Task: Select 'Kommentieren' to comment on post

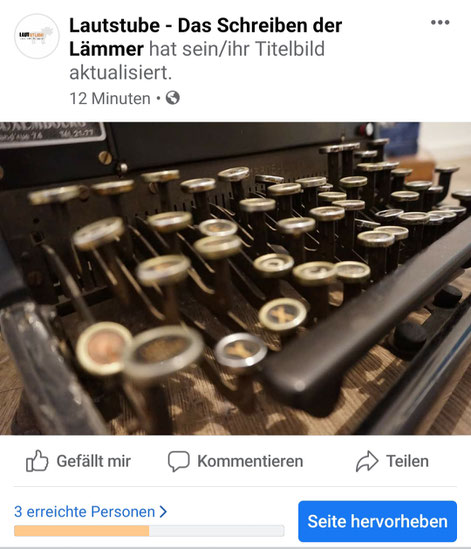Action: click(235, 461)
